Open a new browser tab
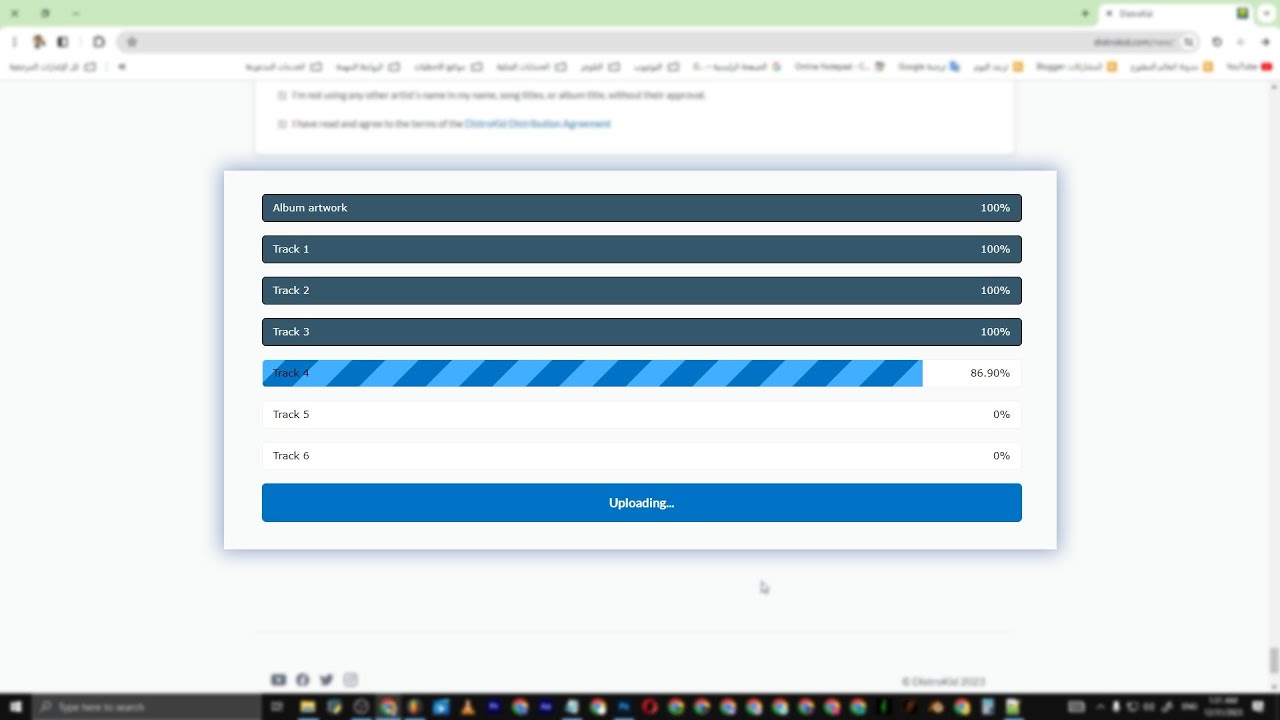 point(1085,14)
